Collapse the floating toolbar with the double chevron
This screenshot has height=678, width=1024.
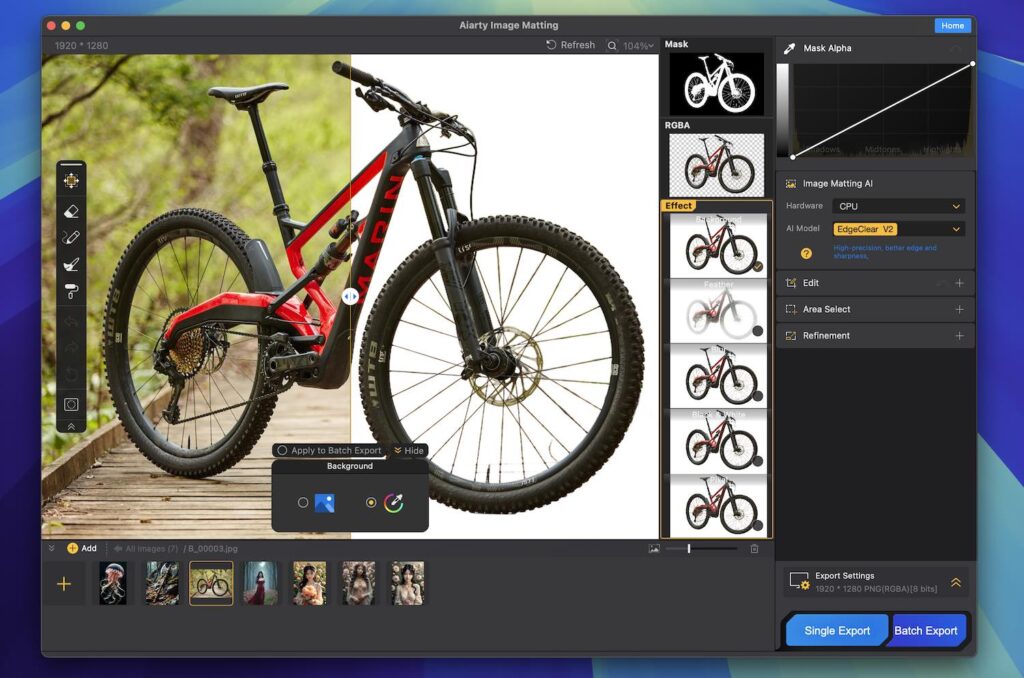coord(71,427)
